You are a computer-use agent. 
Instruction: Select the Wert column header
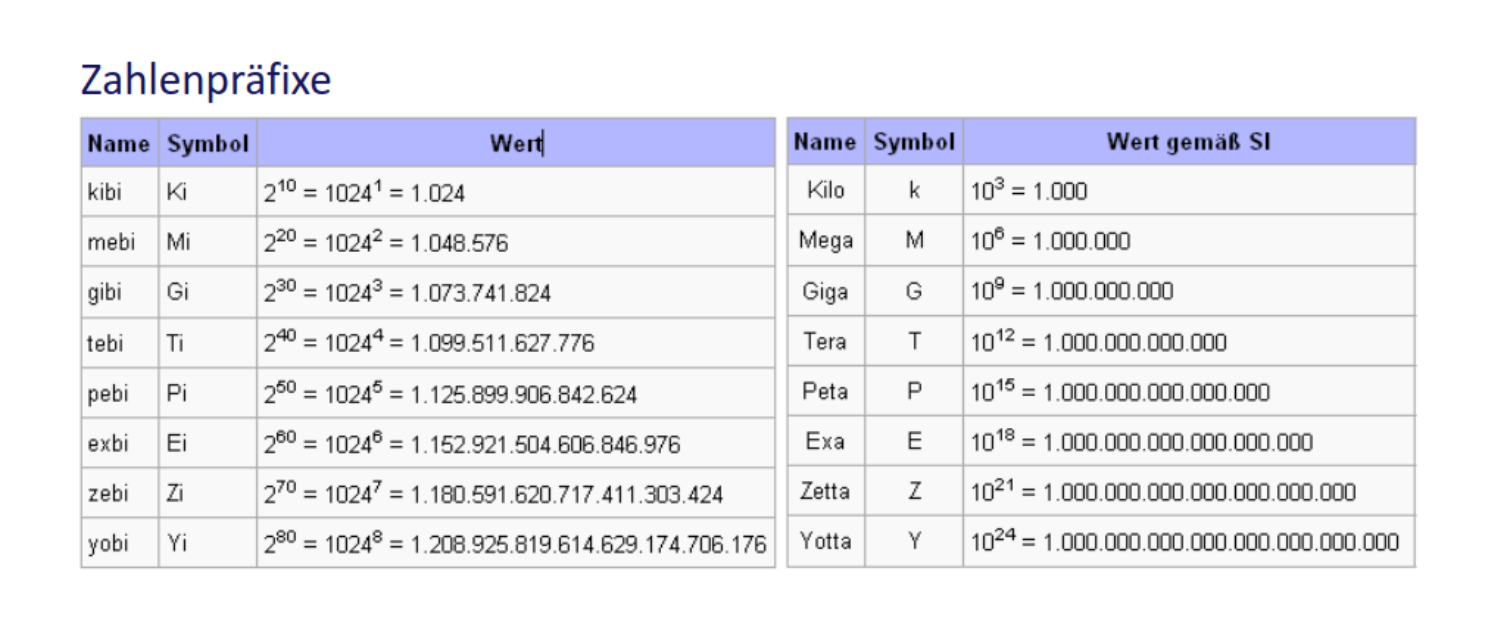click(516, 143)
